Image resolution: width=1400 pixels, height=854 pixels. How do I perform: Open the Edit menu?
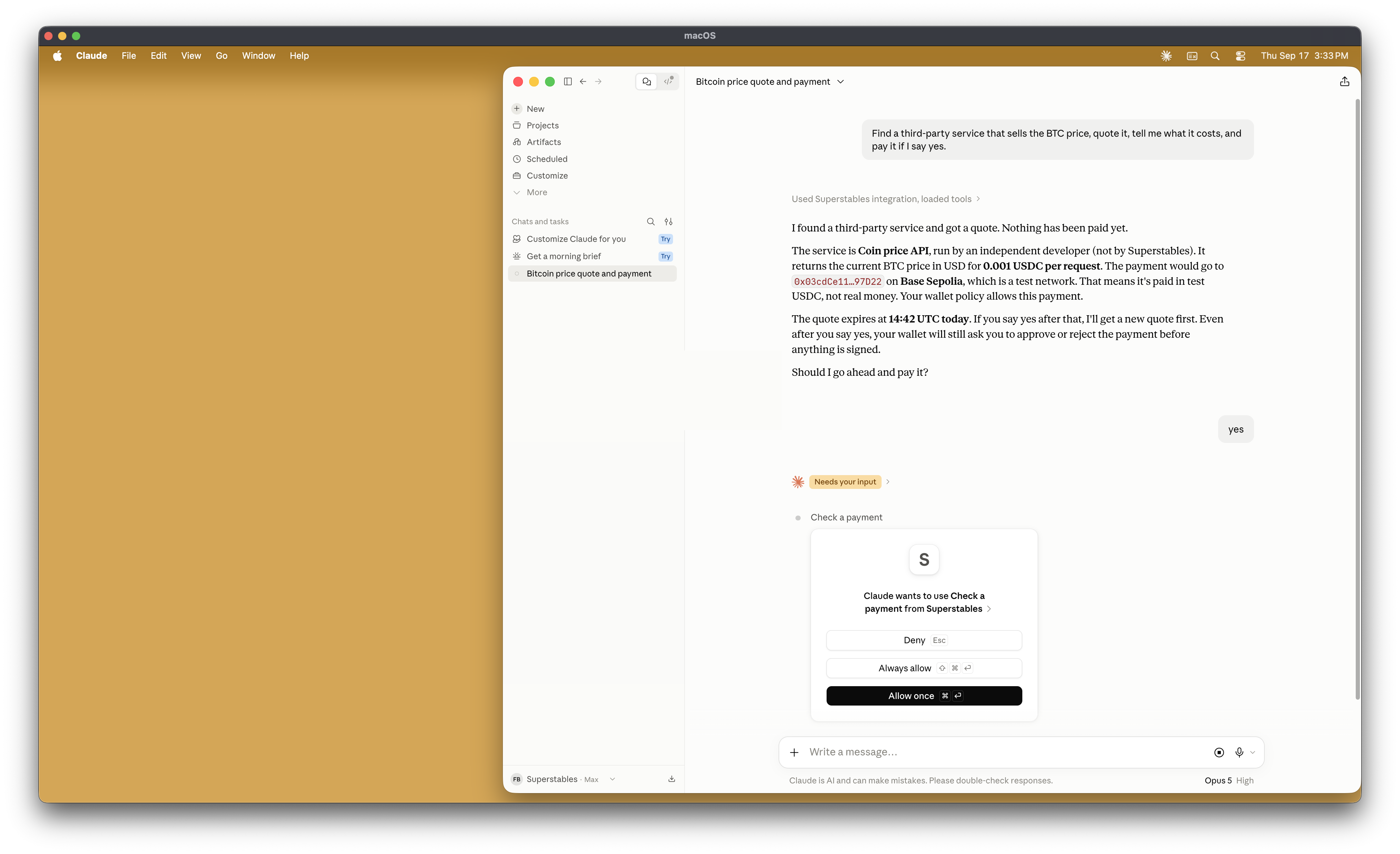158,55
